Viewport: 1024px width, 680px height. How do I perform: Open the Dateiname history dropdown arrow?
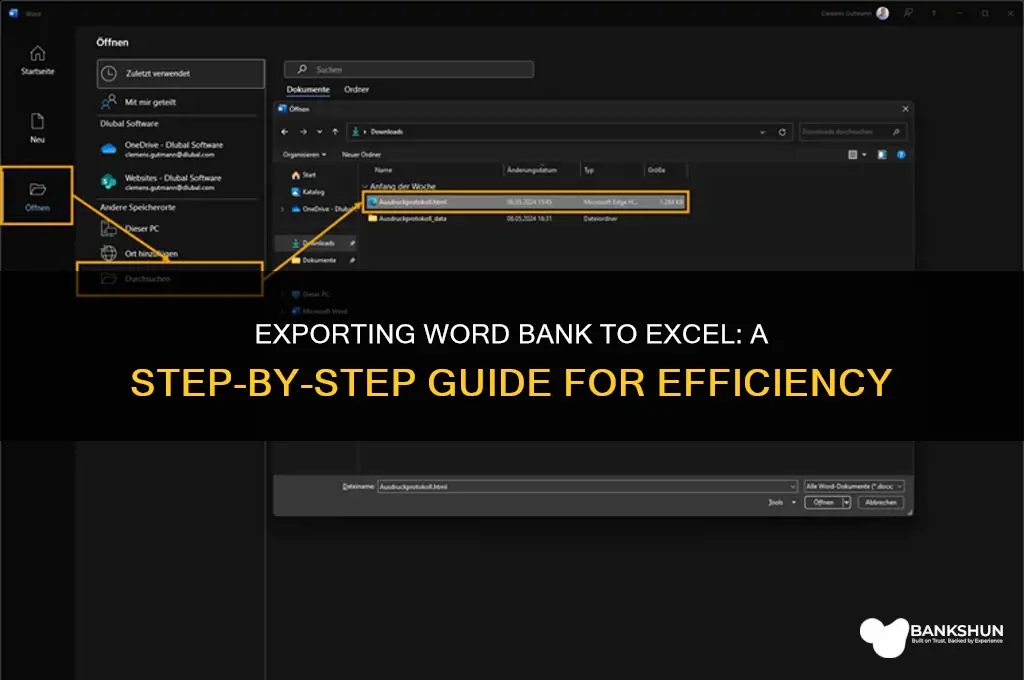click(x=793, y=487)
